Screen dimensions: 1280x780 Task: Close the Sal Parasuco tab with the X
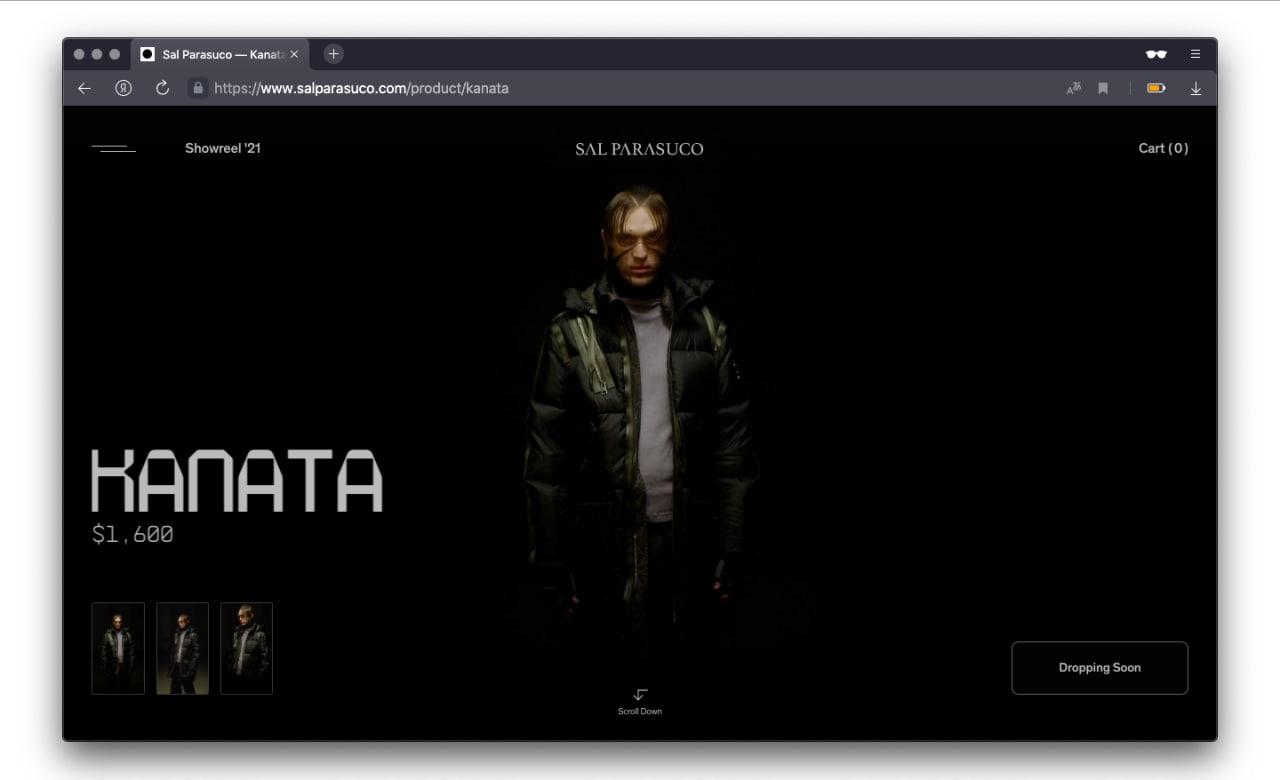(294, 54)
